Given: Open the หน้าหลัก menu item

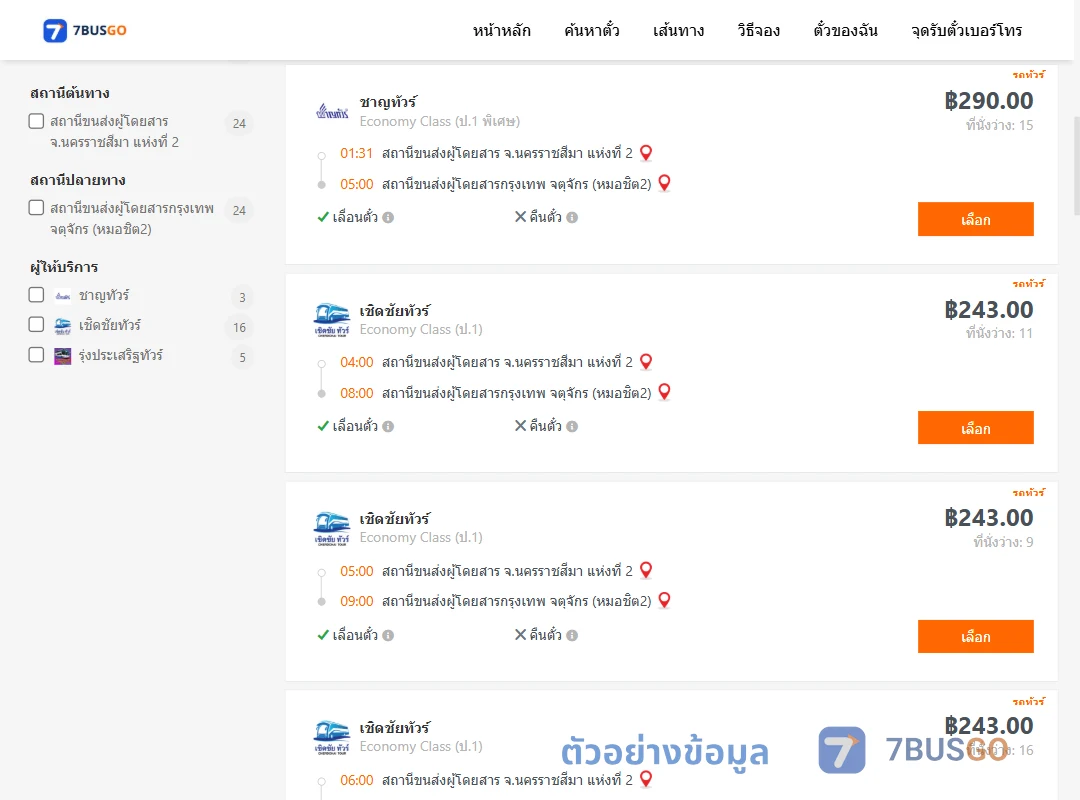Looking at the screenshot, I should click(501, 30).
